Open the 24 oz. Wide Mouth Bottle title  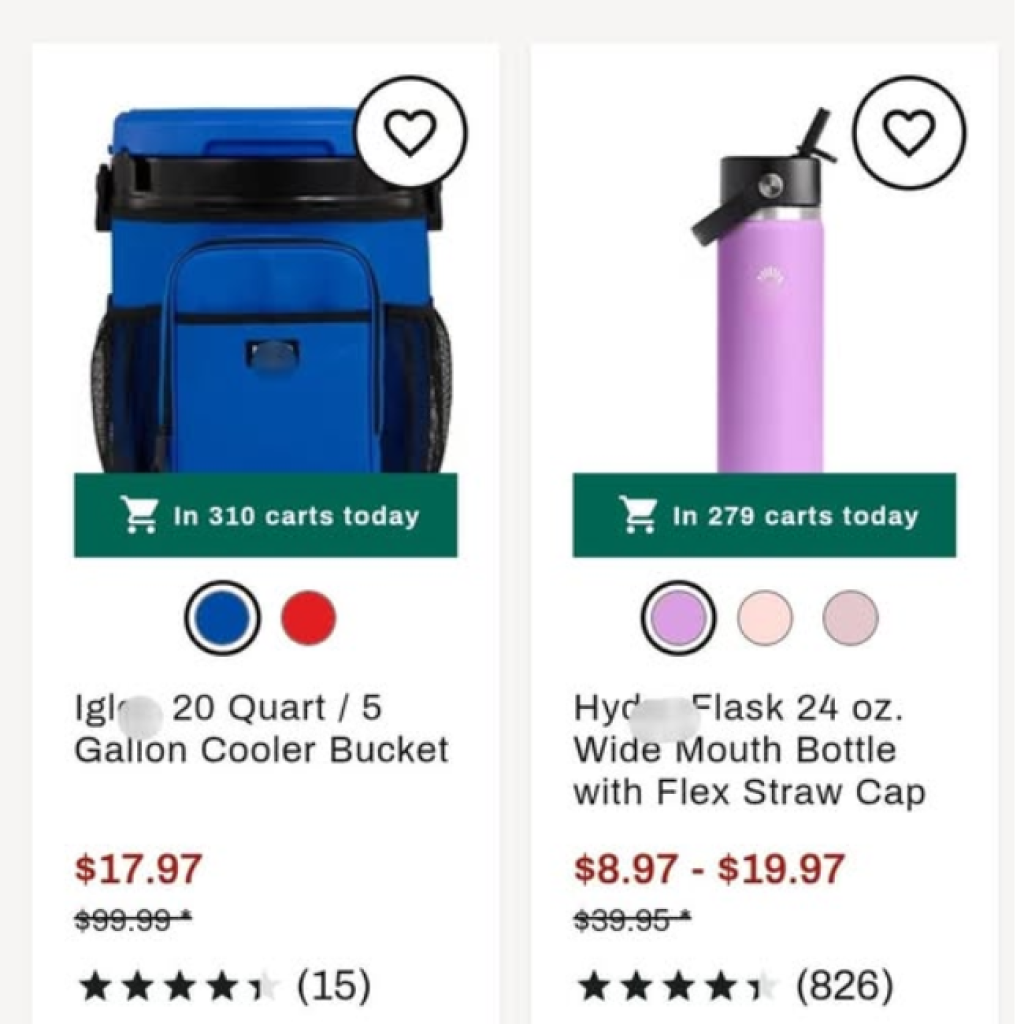click(748, 750)
